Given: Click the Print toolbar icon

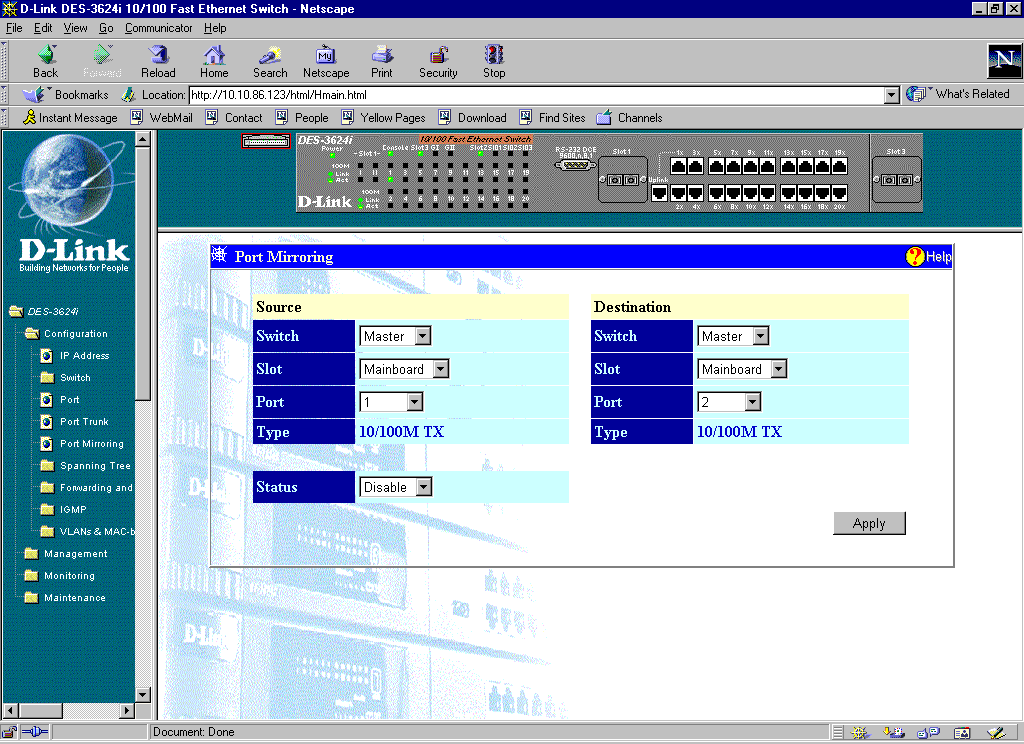Looking at the screenshot, I should [382, 56].
